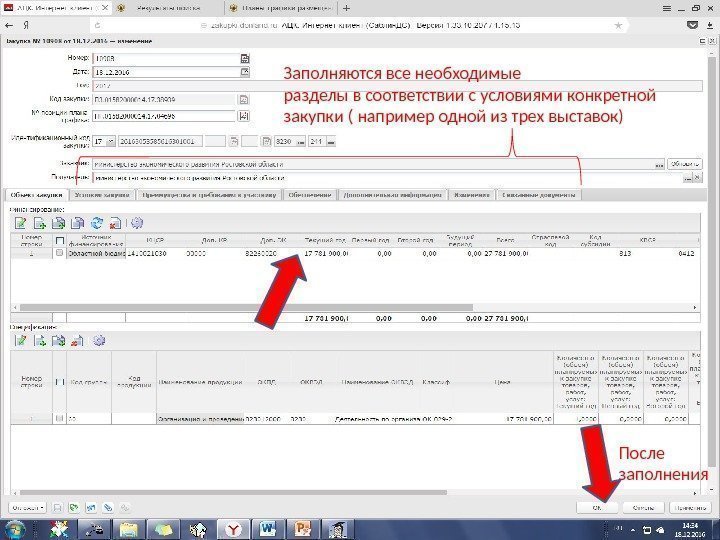720x540 pixels.
Task: Click the delete row icon in the financing toolbar
Action: [x=115, y=223]
